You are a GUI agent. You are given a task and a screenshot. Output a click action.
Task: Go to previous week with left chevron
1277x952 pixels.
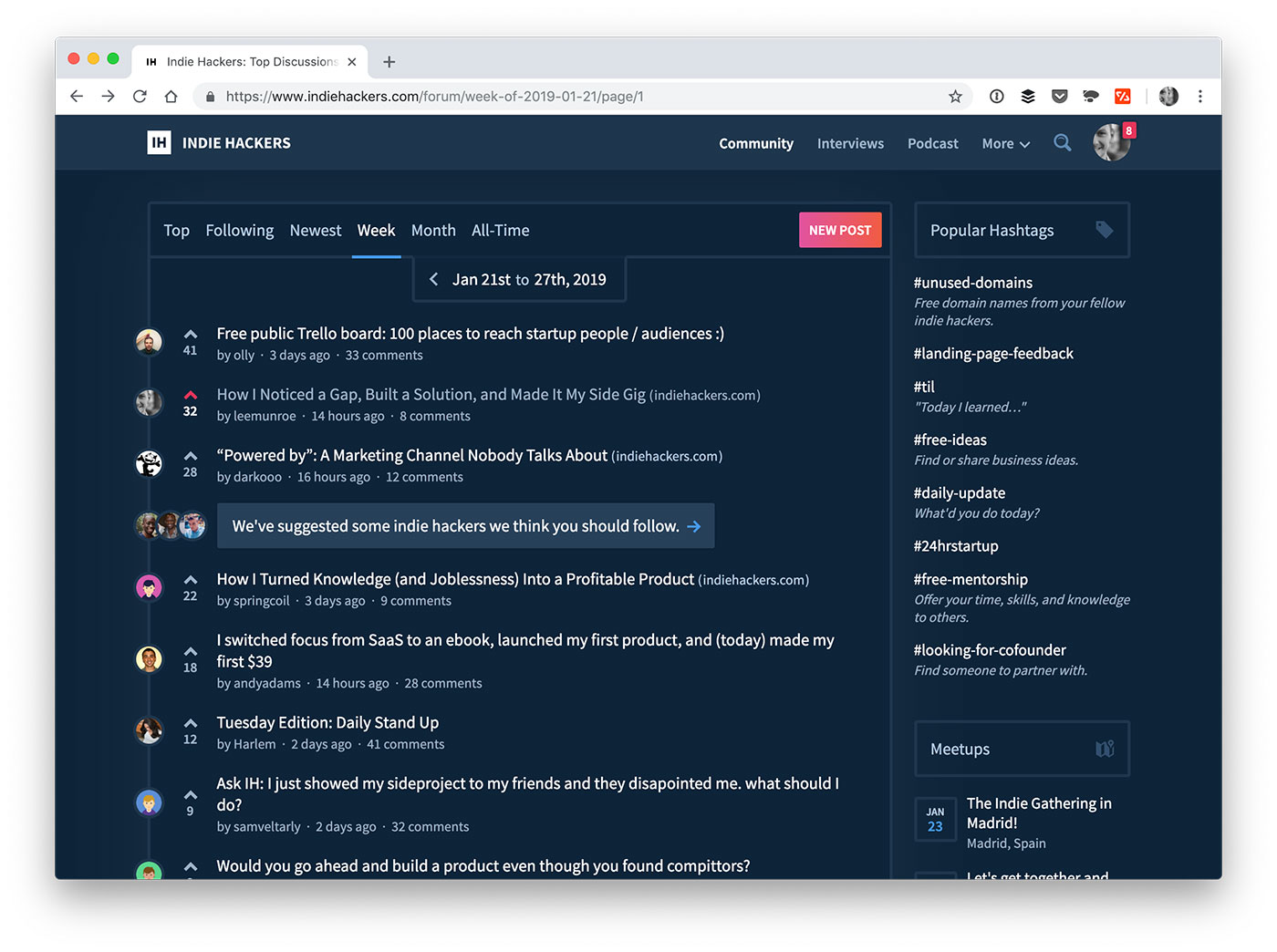click(433, 279)
